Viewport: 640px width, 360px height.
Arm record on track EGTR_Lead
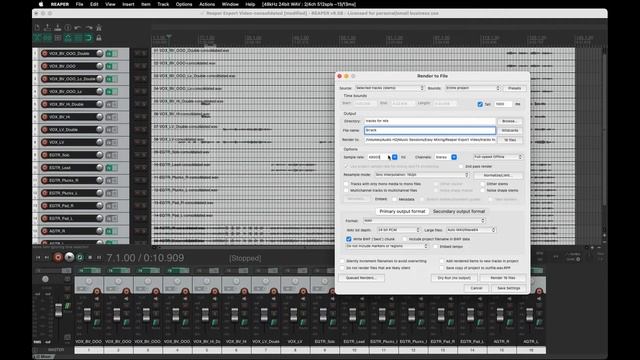tap(45, 167)
